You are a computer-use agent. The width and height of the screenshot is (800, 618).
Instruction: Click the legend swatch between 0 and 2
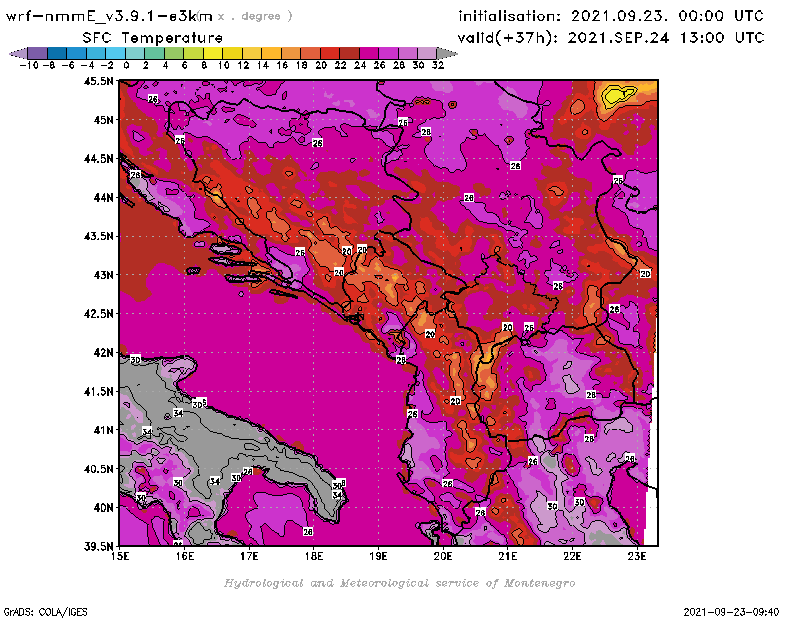pyautogui.click(x=135, y=53)
